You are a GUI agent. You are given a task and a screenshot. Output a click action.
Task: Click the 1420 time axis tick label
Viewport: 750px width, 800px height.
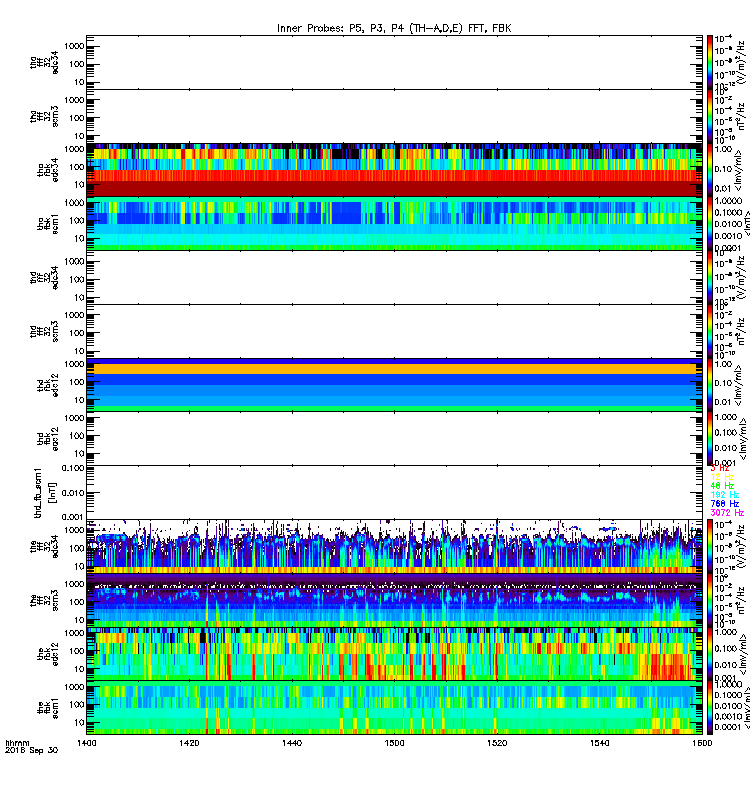(189, 743)
